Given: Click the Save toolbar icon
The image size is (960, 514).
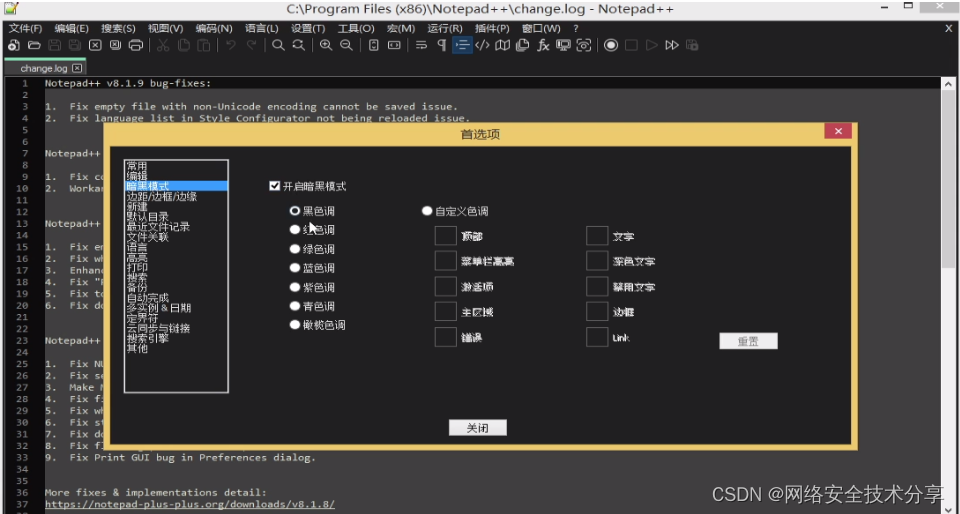Looking at the screenshot, I should [54, 45].
